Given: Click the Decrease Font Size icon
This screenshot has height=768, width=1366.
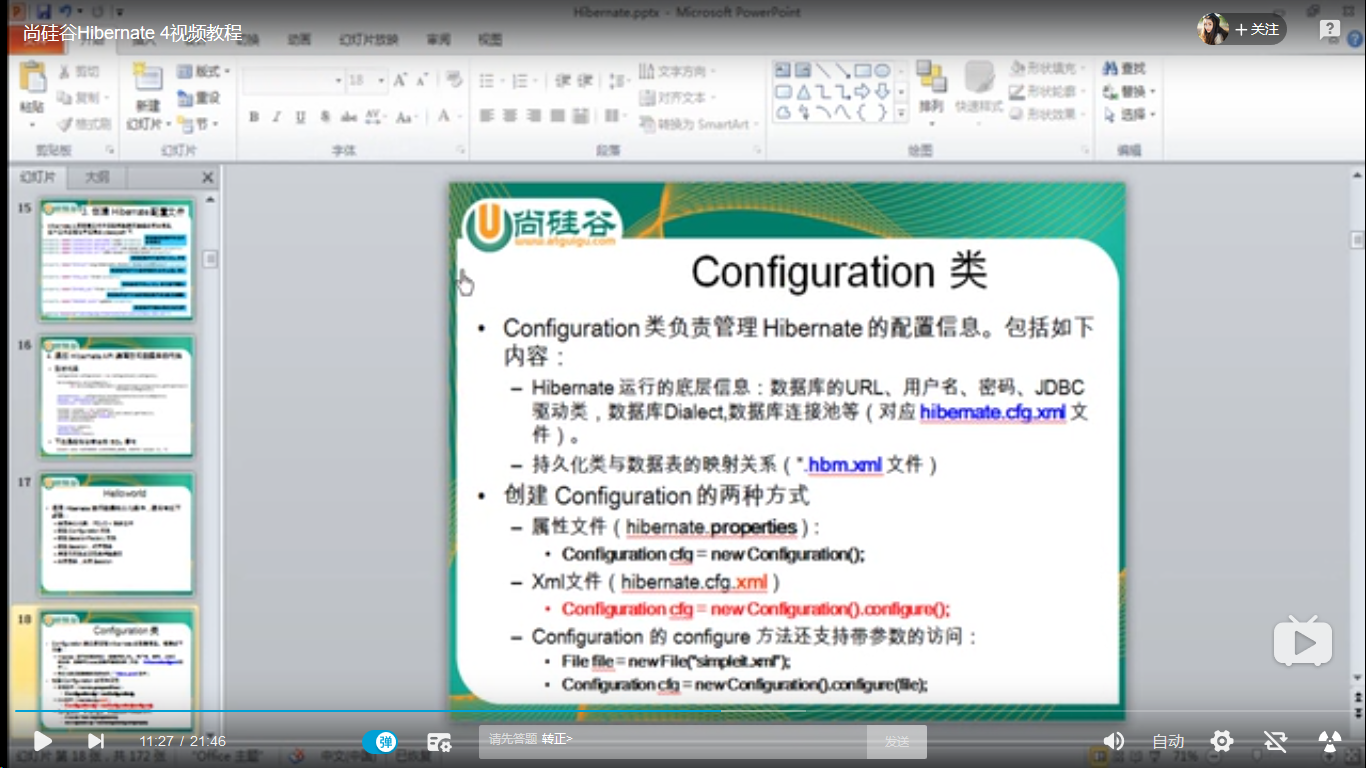Looking at the screenshot, I should pyautogui.click(x=422, y=80).
